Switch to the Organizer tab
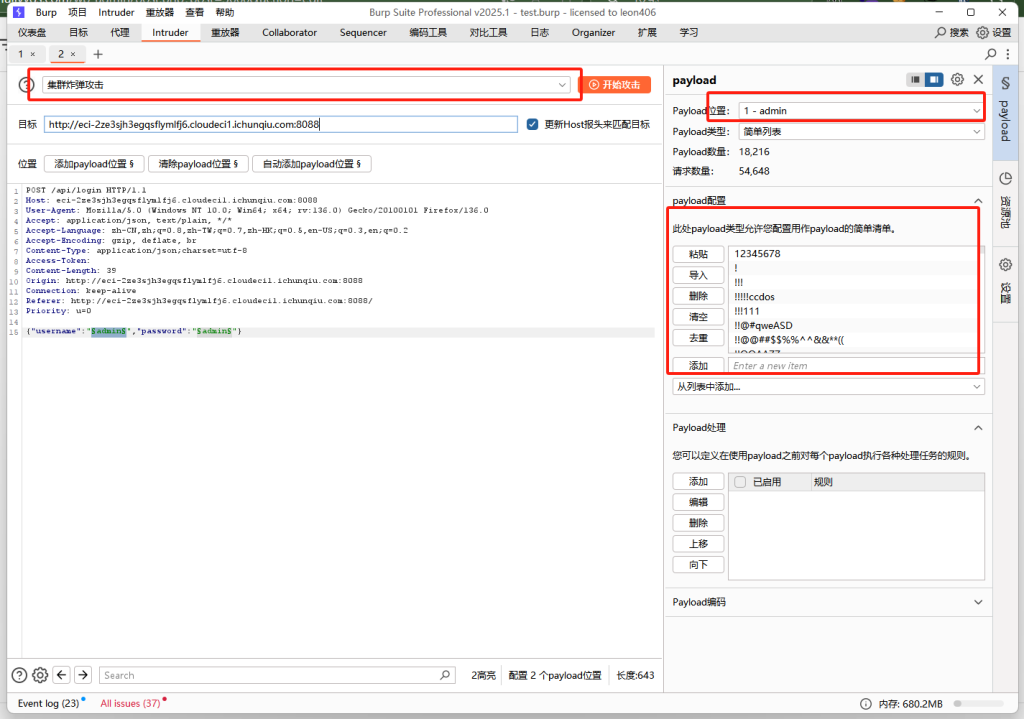This screenshot has width=1024, height=719. [x=593, y=33]
